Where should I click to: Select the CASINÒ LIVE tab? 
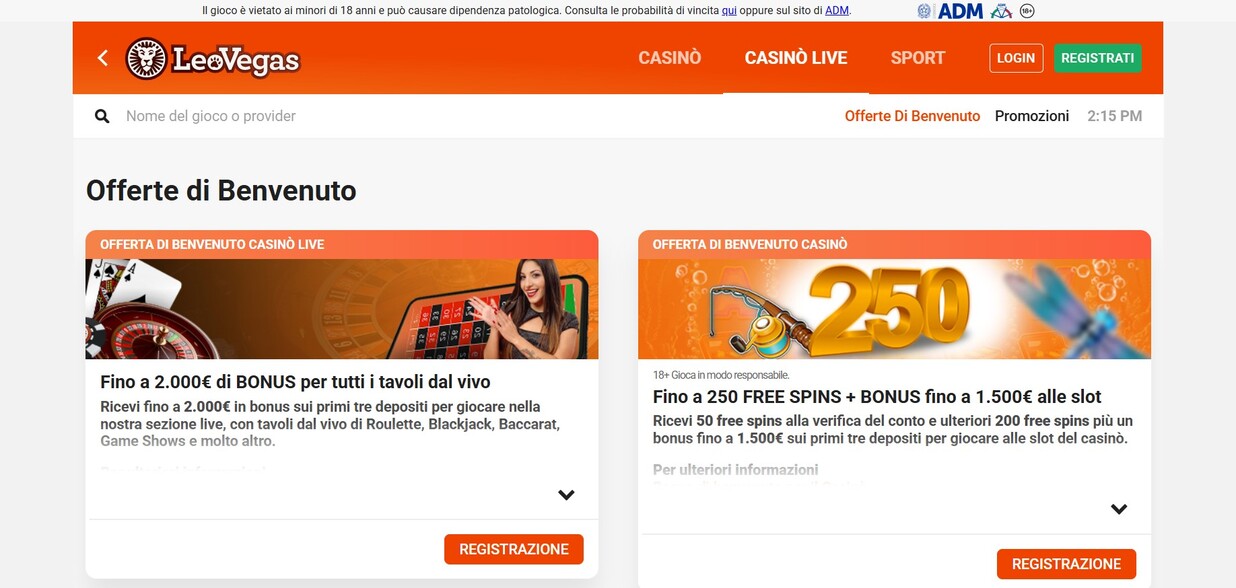tap(796, 58)
